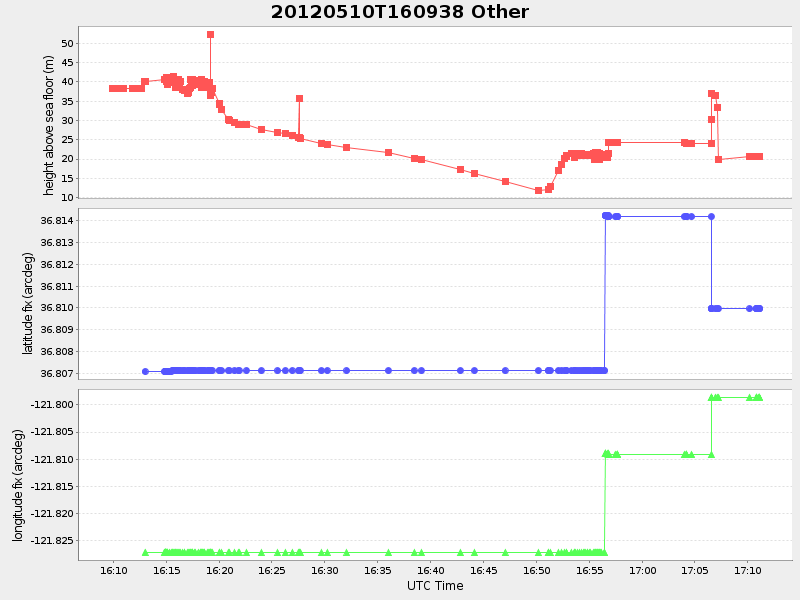This screenshot has width=800, height=600.
Task: Click the red square marker at 35m near 16:27
Action: pos(298,98)
